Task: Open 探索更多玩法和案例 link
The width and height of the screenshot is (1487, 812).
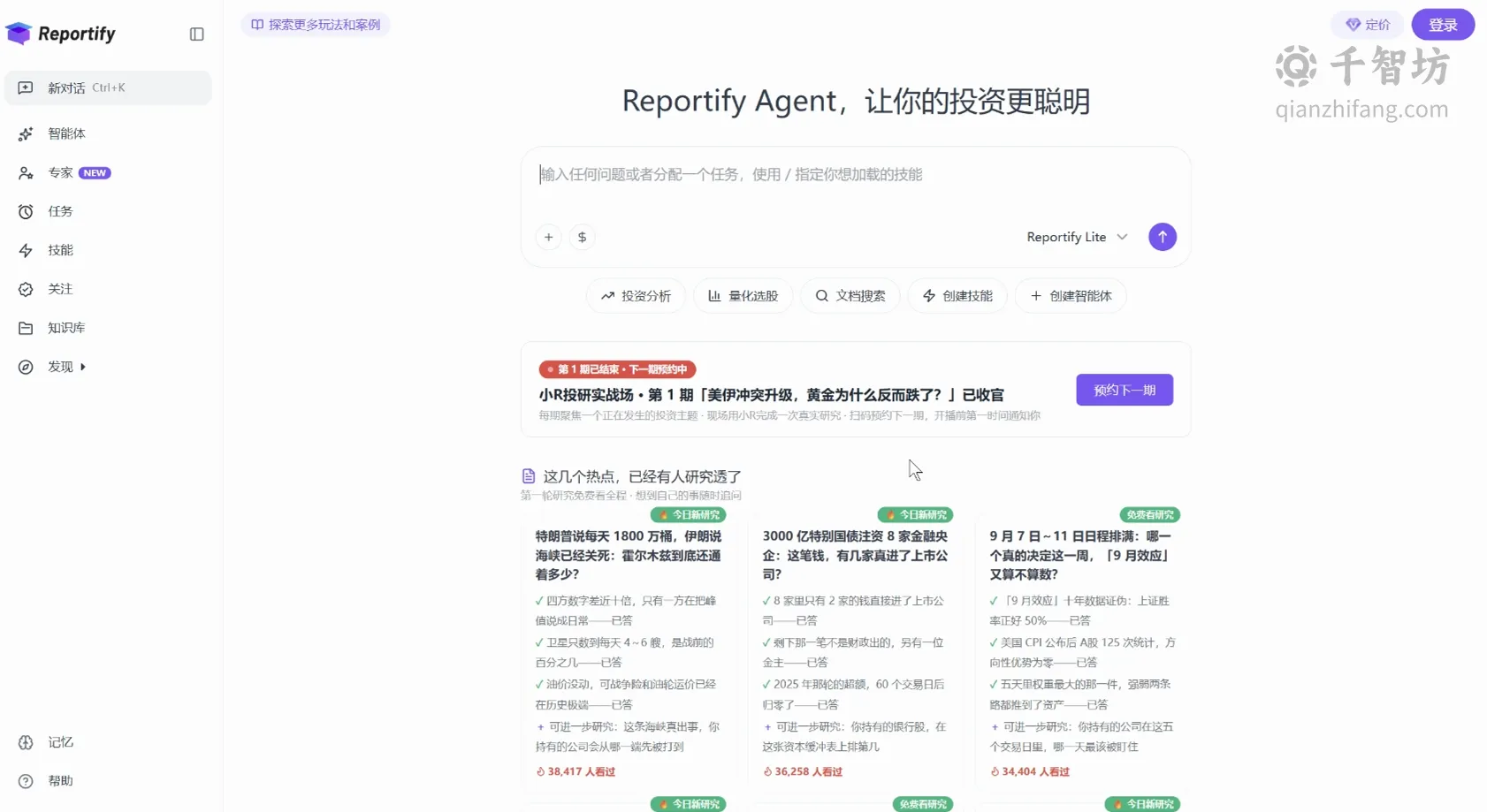Action: tap(316, 25)
